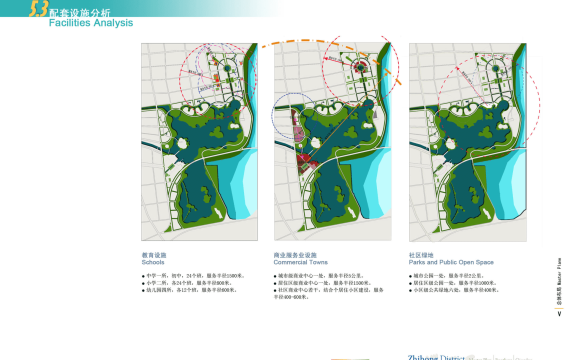Click the Parks and Public Open Space map
The height and width of the screenshot is (360, 570).
[x=468, y=142]
